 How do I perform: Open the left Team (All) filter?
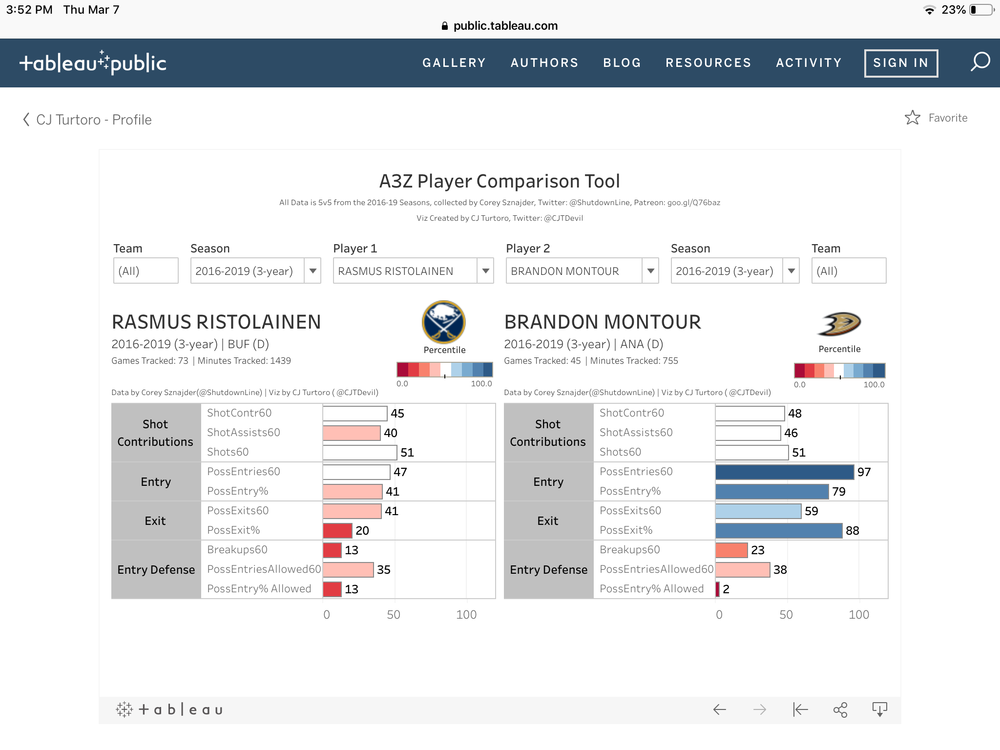145,270
